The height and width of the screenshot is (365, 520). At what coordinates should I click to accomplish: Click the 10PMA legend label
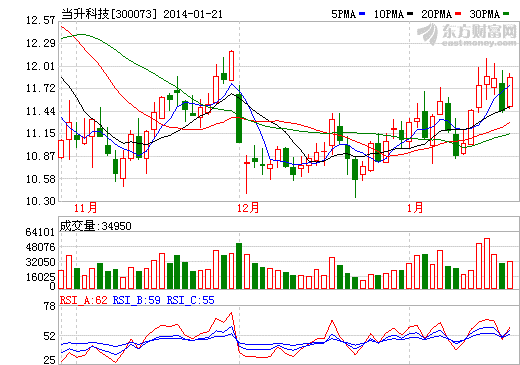(x=389, y=14)
